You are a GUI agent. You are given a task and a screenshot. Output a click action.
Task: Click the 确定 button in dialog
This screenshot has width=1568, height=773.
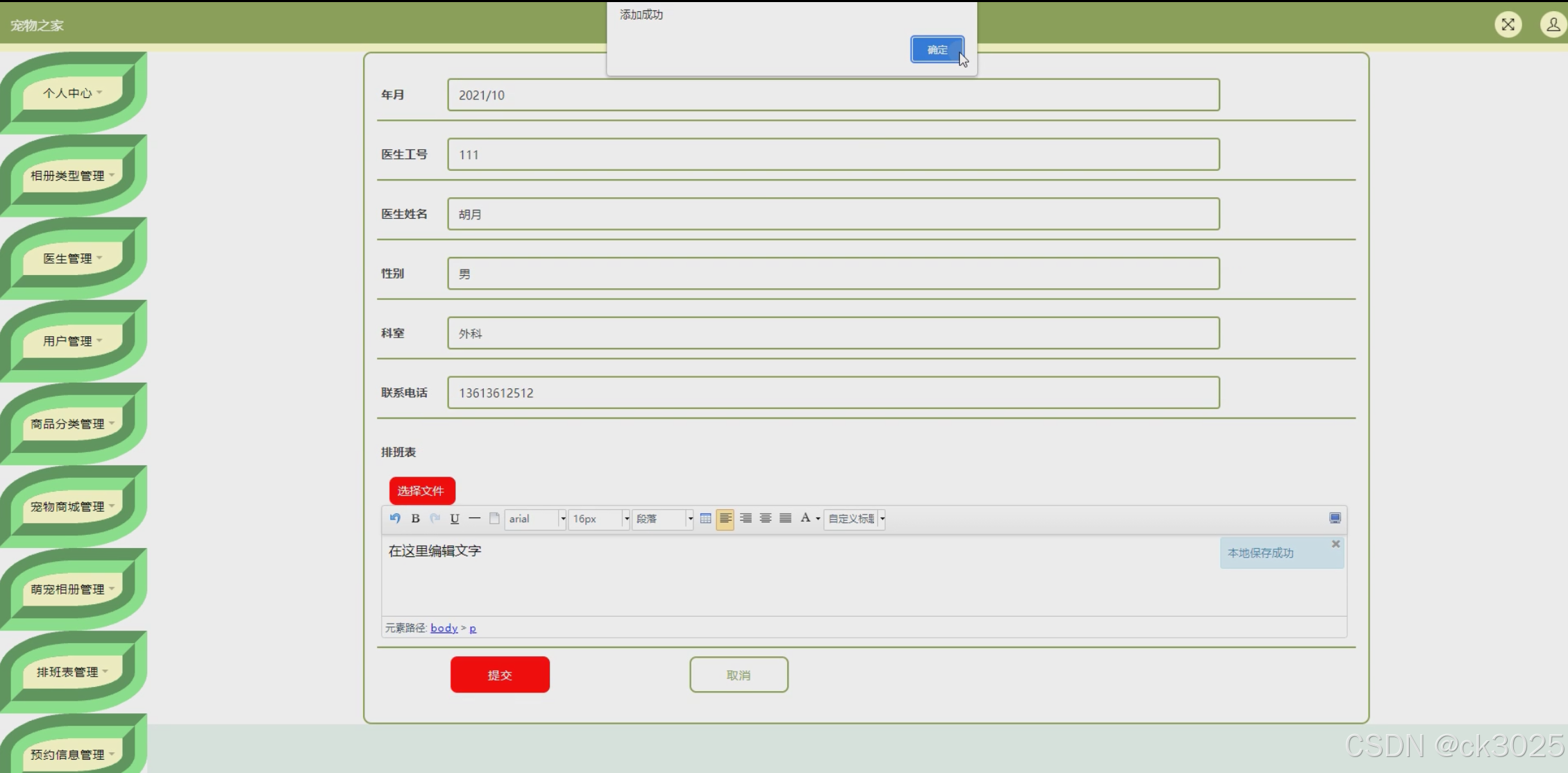click(936, 50)
